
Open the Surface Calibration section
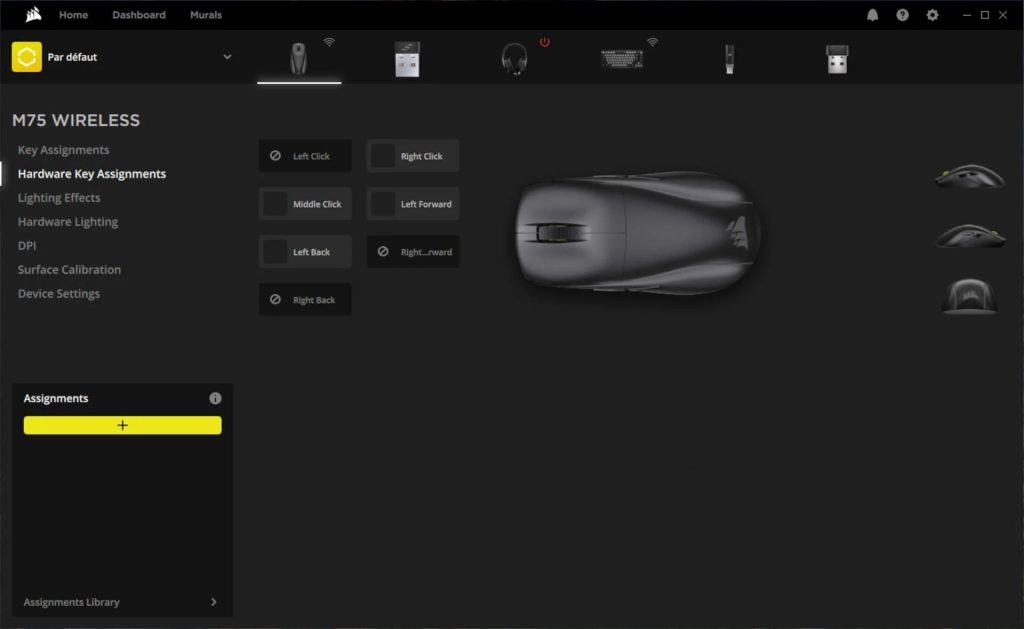pos(69,270)
